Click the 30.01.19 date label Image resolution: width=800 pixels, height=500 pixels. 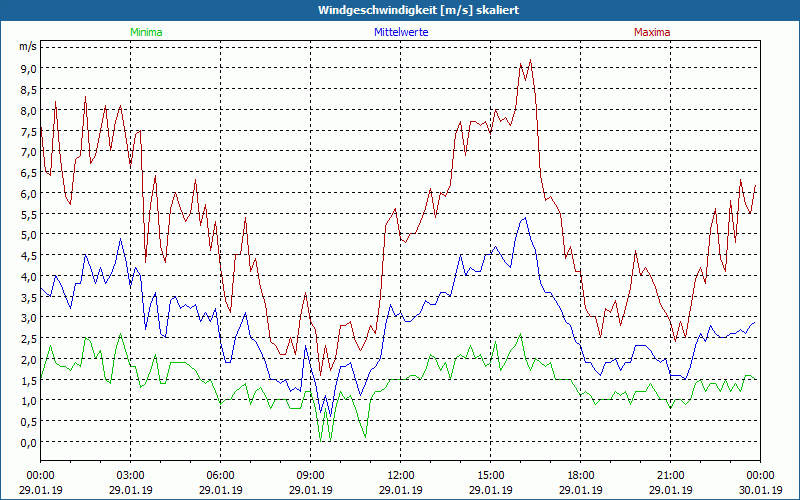coord(760,490)
